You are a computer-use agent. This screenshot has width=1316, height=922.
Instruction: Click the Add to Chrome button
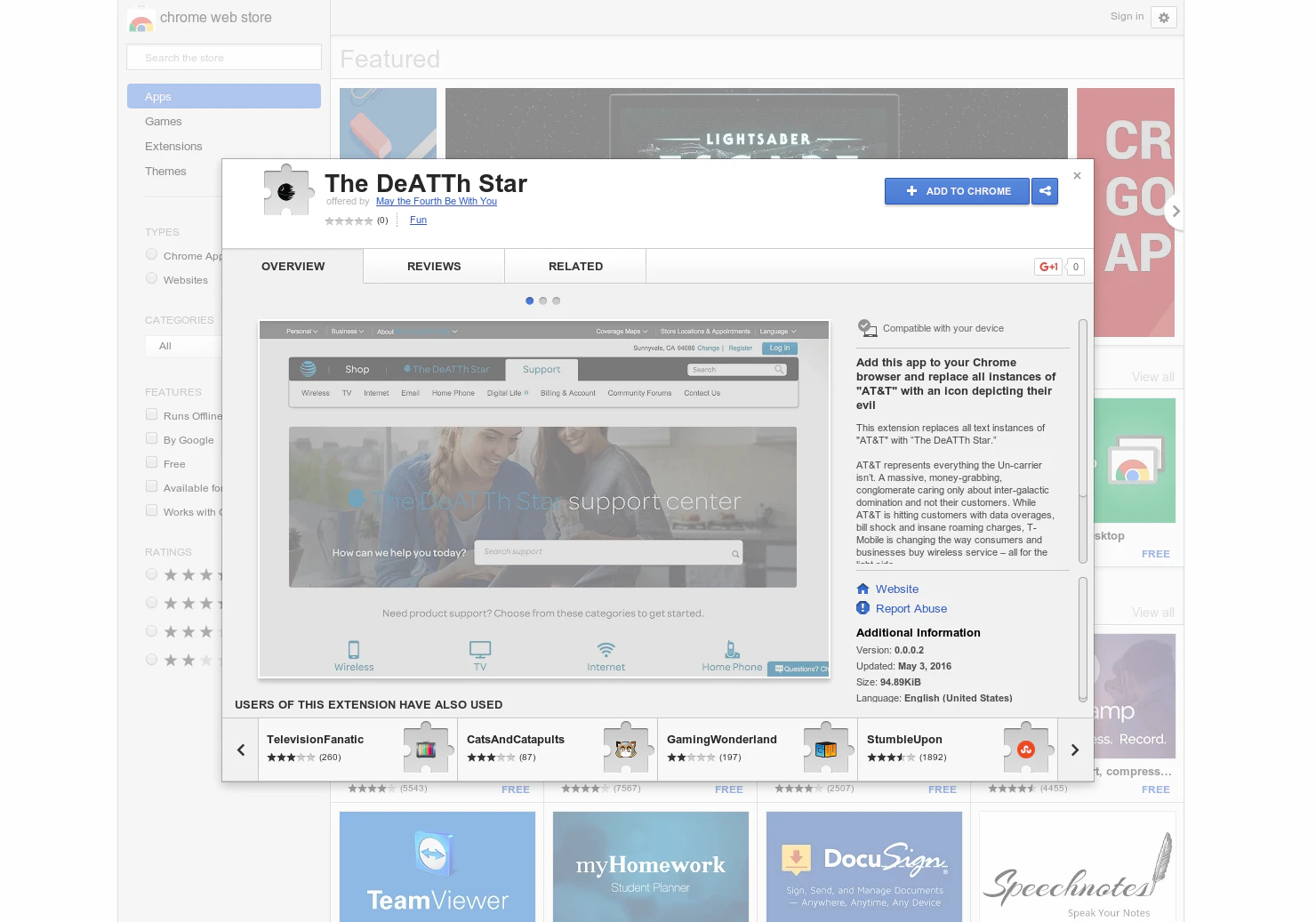[957, 191]
